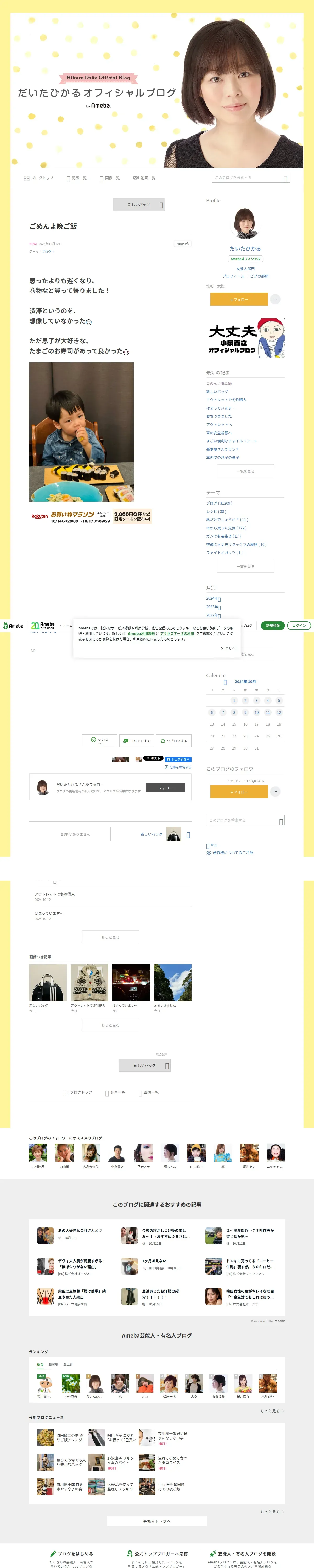
Task: Open the Rakuten お買い物マラソン banner
Action: click(91, 517)
